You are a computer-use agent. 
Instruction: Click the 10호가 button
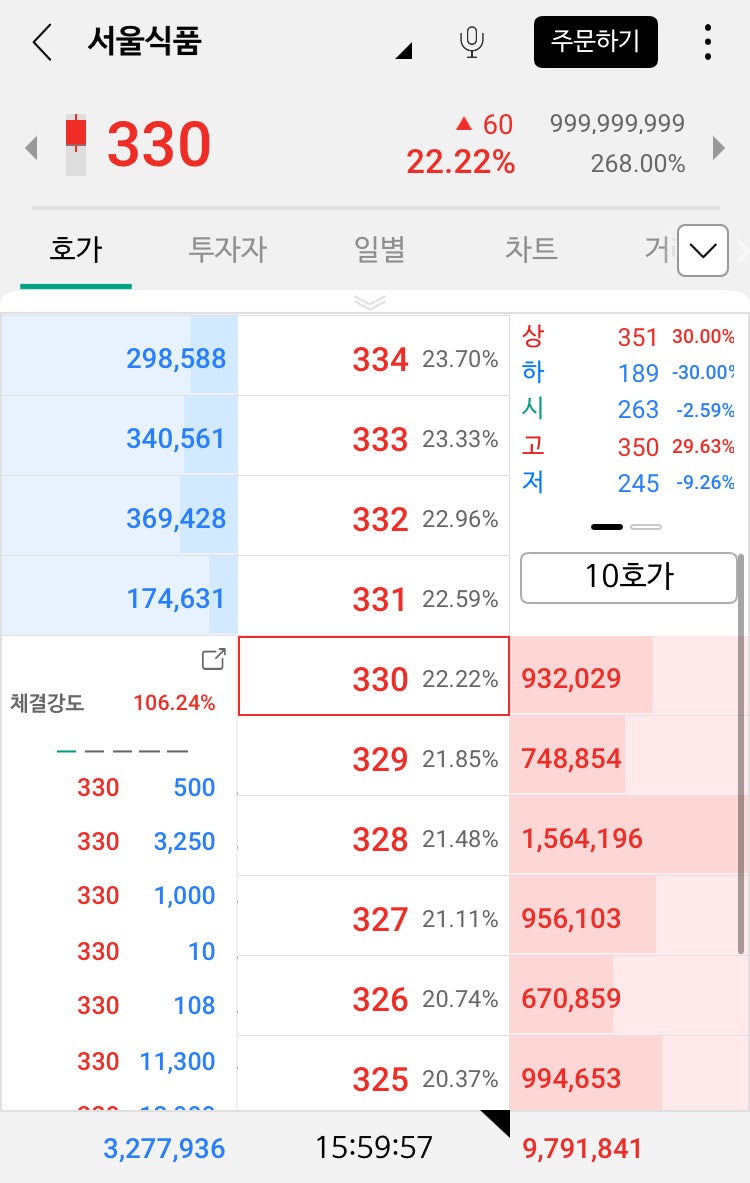(628, 578)
